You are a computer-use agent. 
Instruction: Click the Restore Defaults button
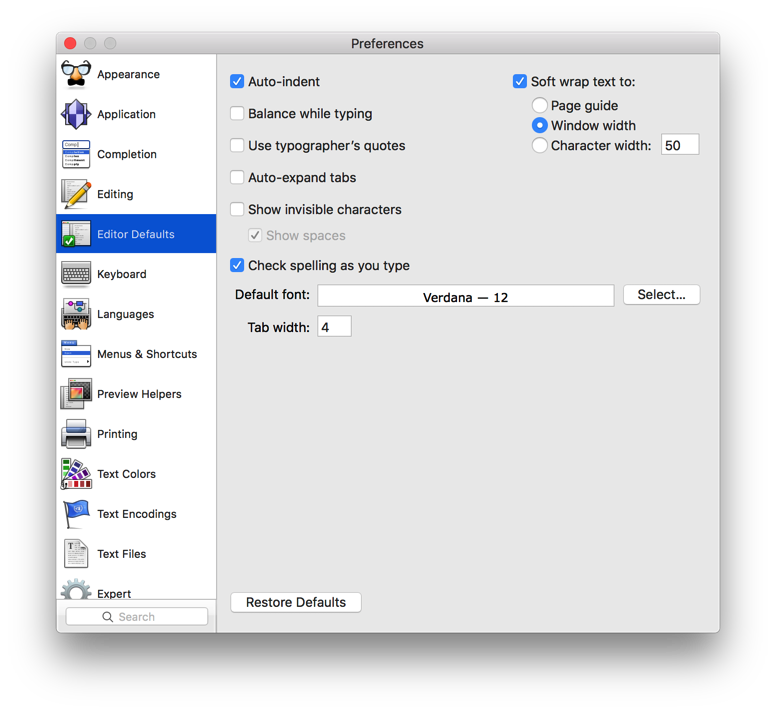coord(296,602)
